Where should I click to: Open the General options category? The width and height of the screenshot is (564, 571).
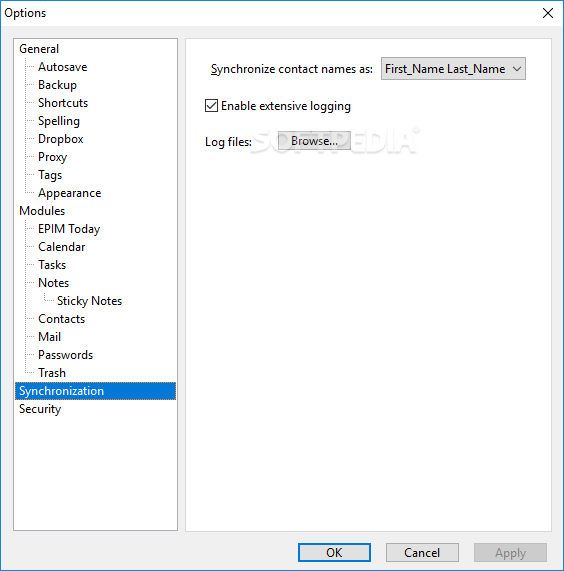click(x=39, y=49)
